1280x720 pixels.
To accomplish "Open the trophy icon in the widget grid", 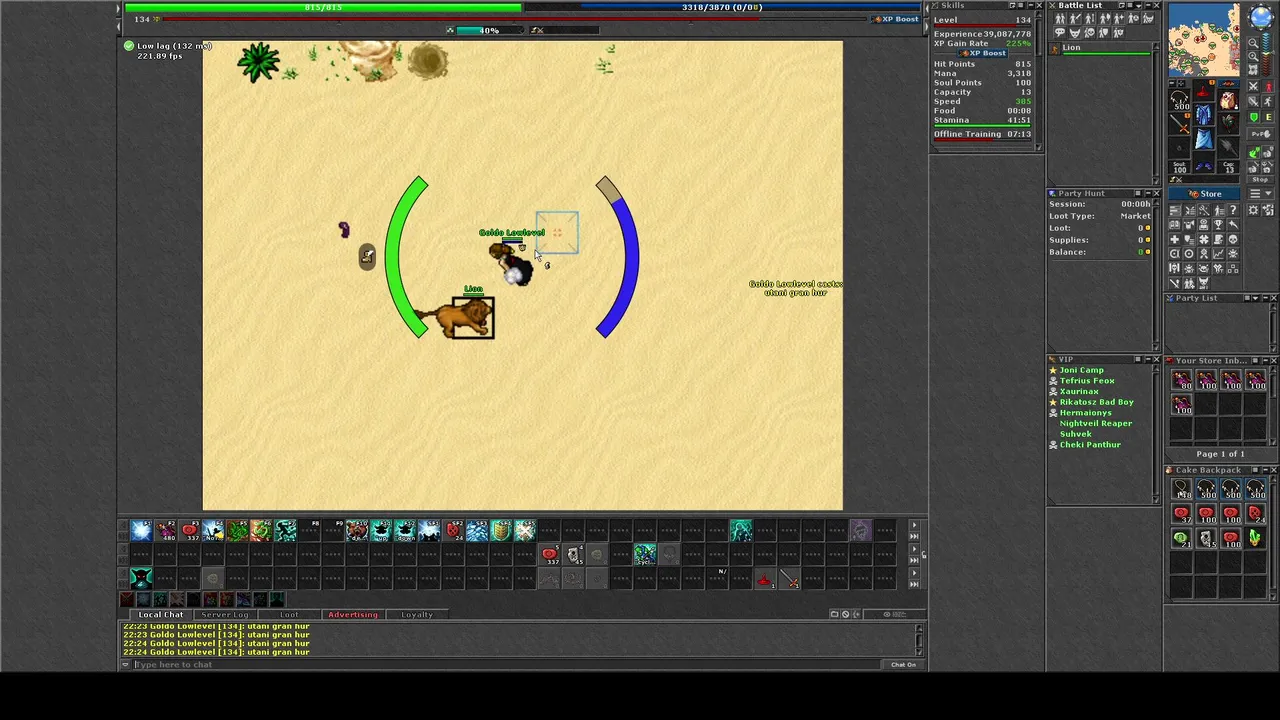I will coord(1218,225).
